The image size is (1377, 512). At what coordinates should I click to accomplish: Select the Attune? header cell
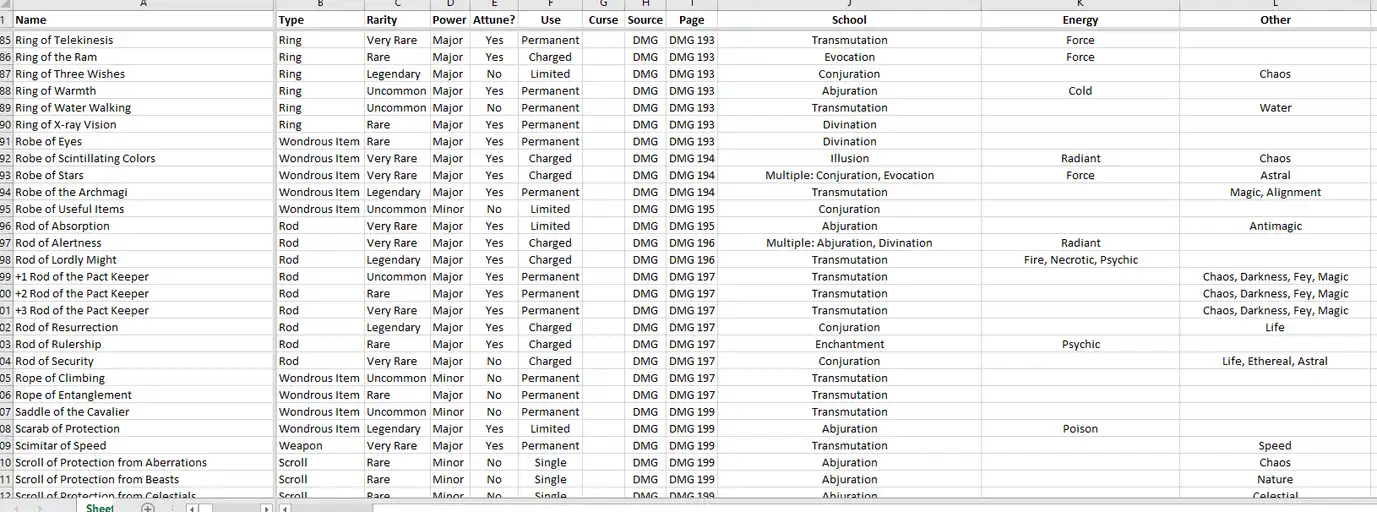click(494, 20)
